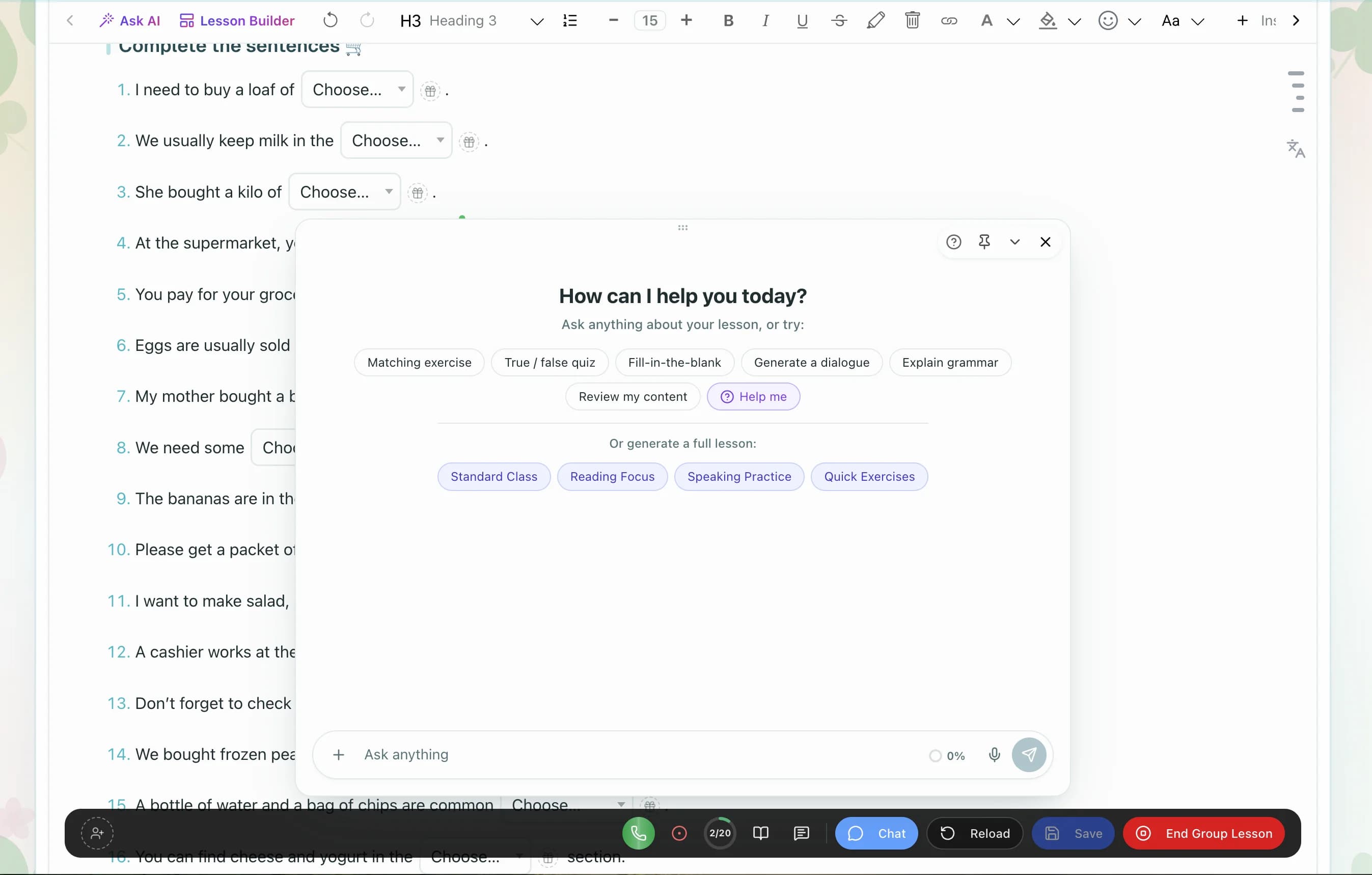
Task: Click the trash delete icon in toolbar
Action: pos(912,20)
